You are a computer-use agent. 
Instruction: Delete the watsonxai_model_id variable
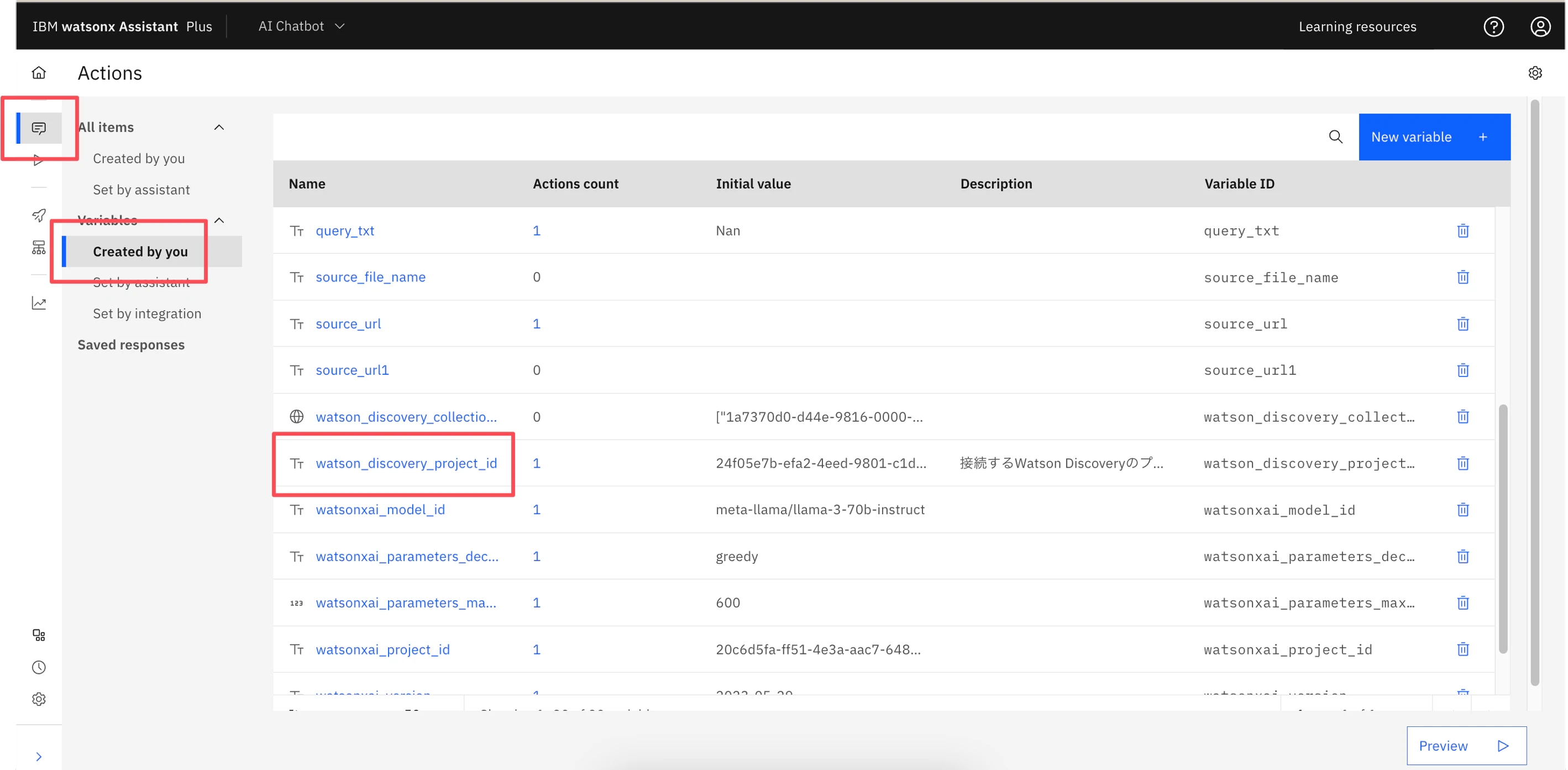tap(1462, 510)
